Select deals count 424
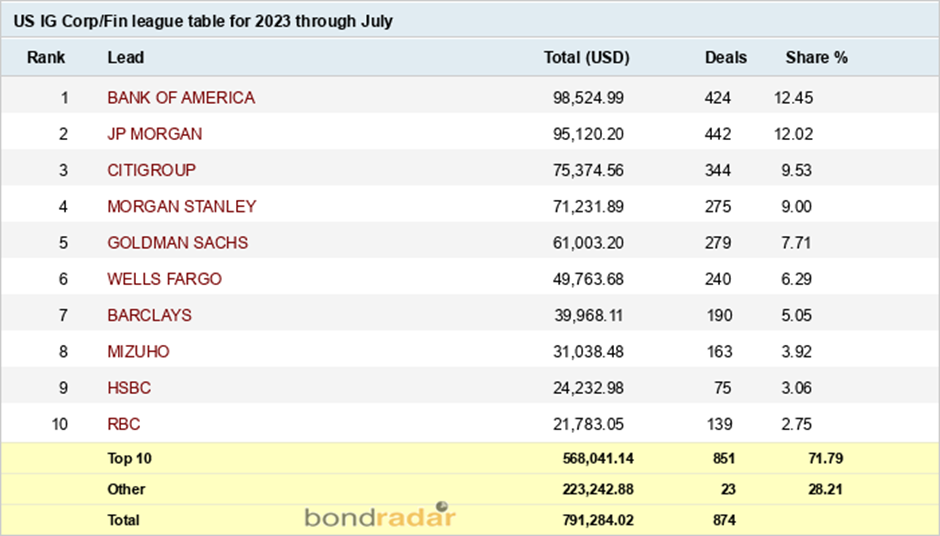 pos(718,98)
